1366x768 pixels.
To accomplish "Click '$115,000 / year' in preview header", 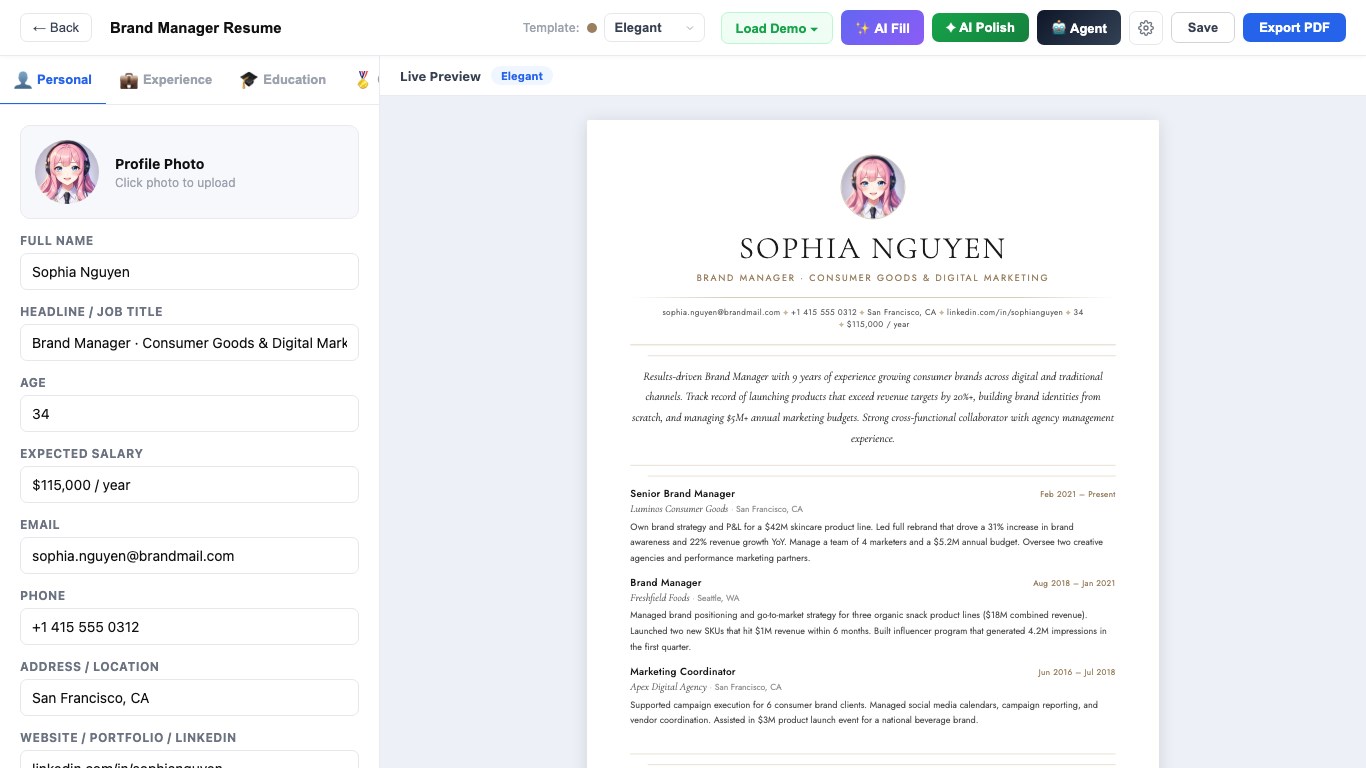I will tap(878, 324).
